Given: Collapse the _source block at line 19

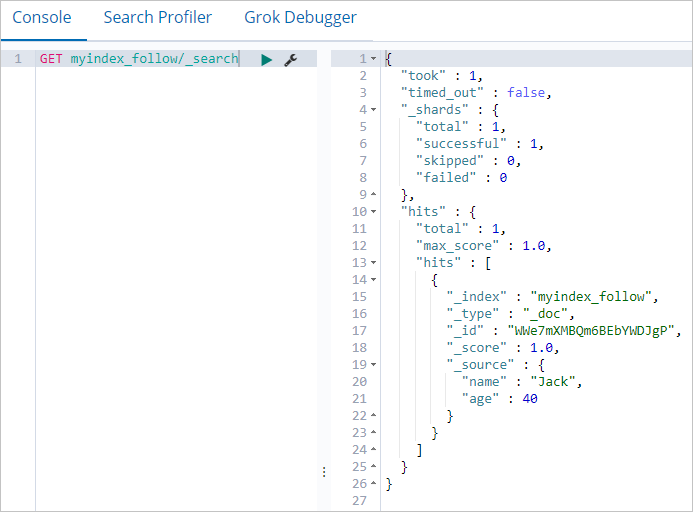Looking at the screenshot, I should tap(373, 364).
